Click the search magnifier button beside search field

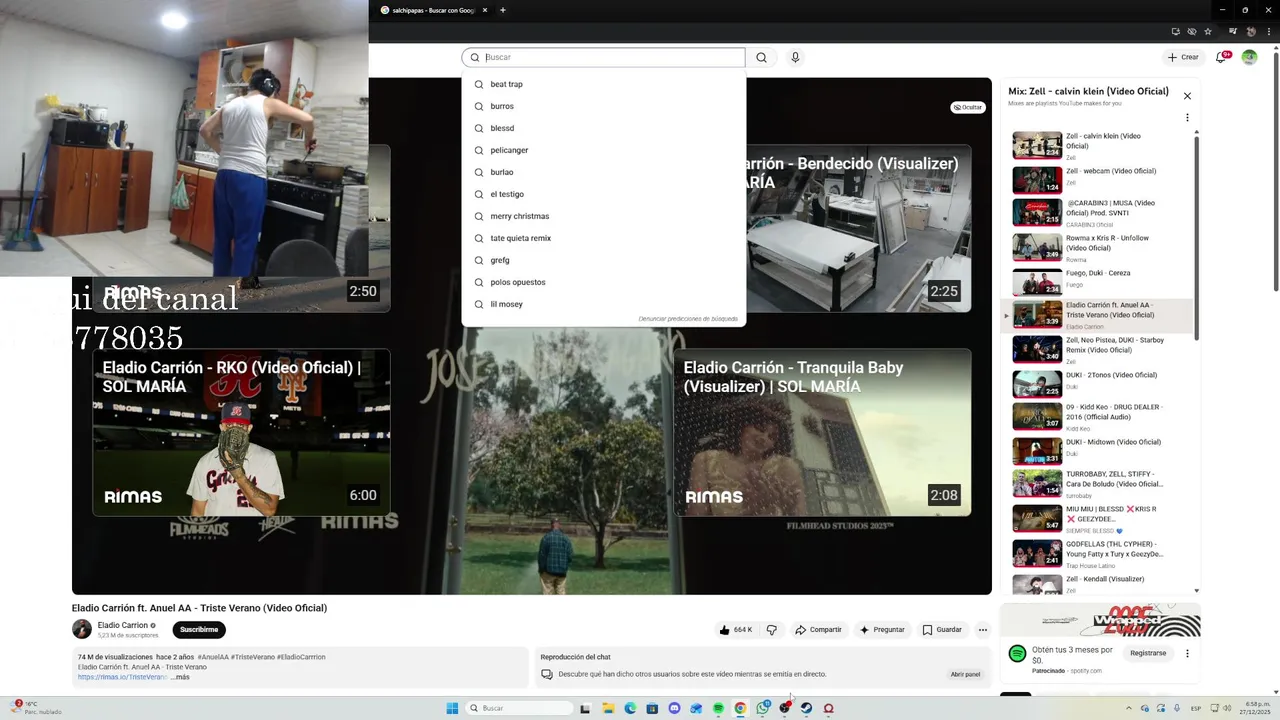point(761,57)
